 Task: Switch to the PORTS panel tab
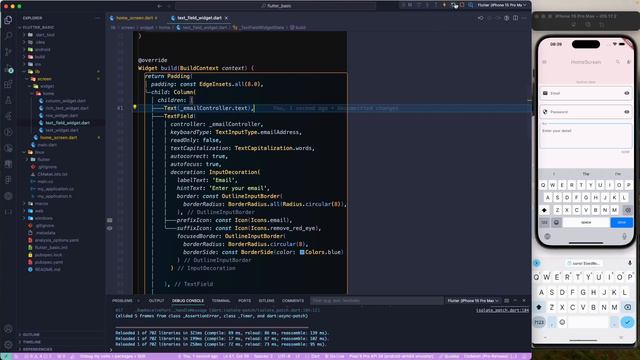point(244,301)
